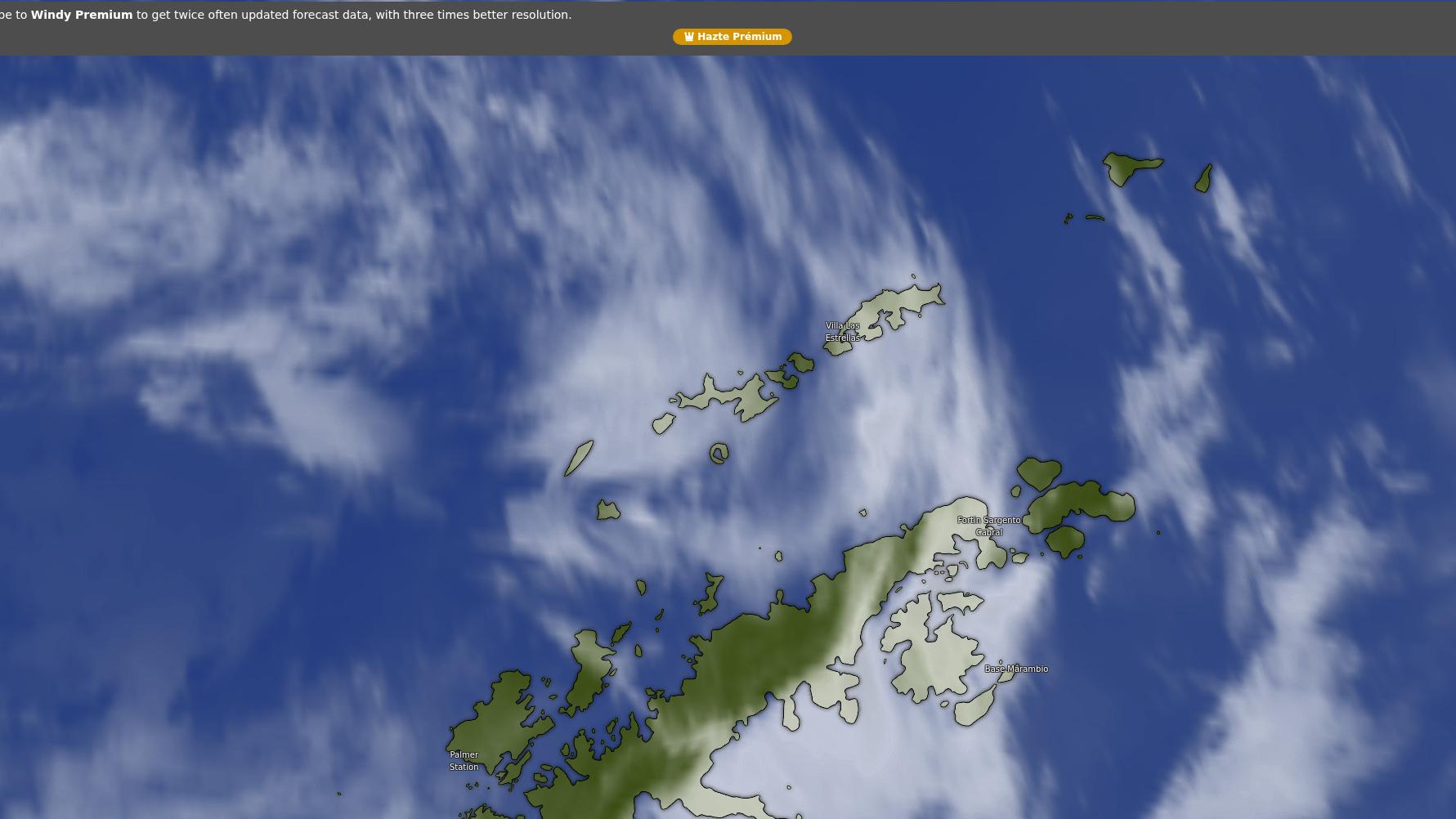Viewport: 1456px width, 819px height.
Task: Click the Hazte Prémium button
Action: (x=732, y=37)
